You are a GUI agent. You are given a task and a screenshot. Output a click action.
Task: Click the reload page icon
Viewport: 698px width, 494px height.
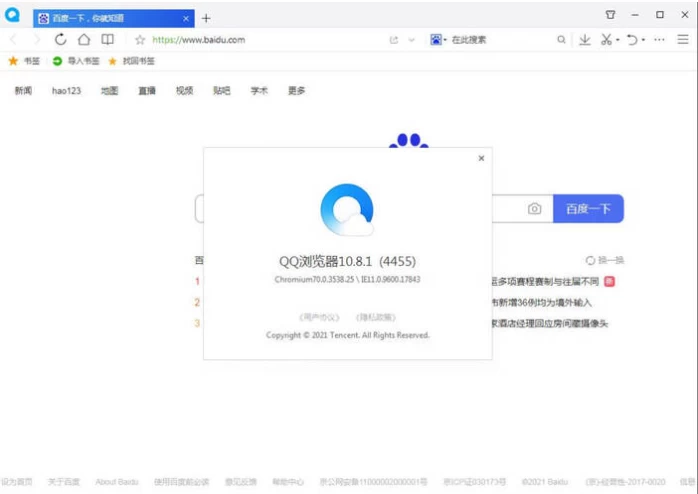[x=61, y=40]
